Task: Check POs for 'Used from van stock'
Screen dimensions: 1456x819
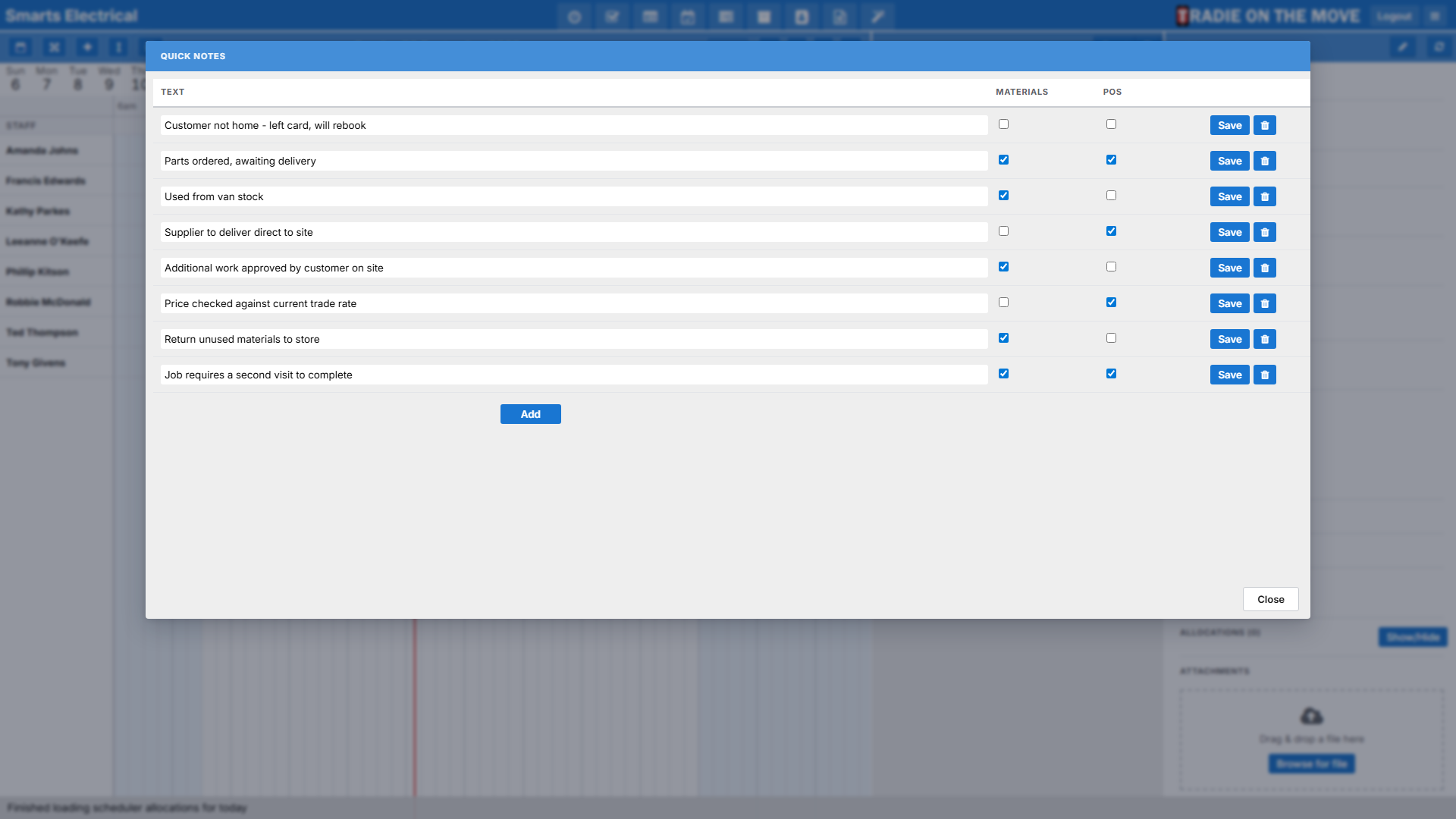Action: [x=1111, y=195]
